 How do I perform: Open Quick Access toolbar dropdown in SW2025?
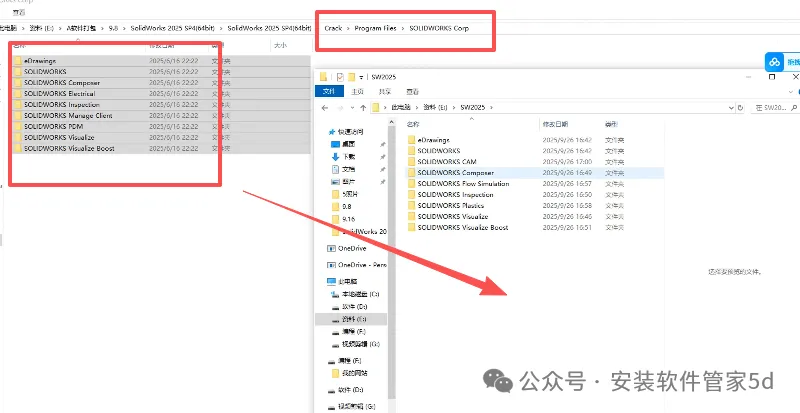pos(361,78)
